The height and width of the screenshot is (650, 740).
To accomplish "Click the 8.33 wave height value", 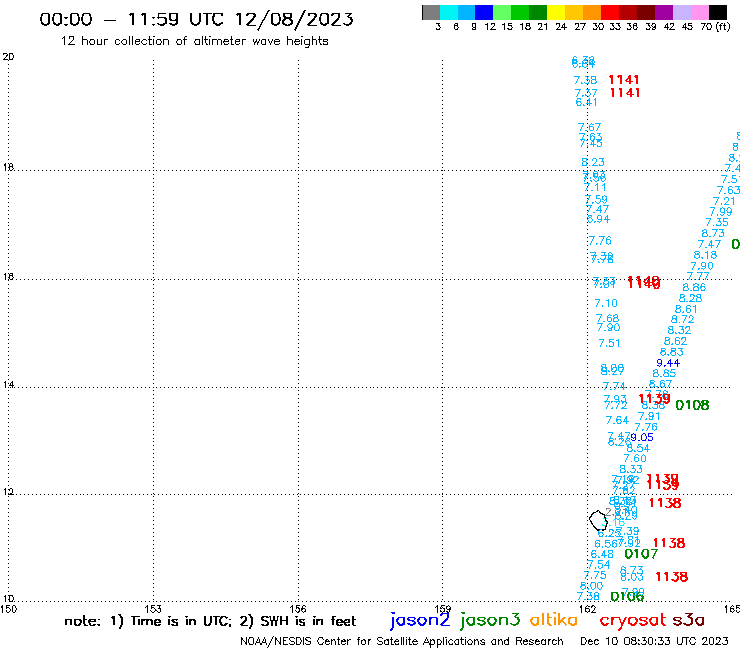I will point(631,469).
